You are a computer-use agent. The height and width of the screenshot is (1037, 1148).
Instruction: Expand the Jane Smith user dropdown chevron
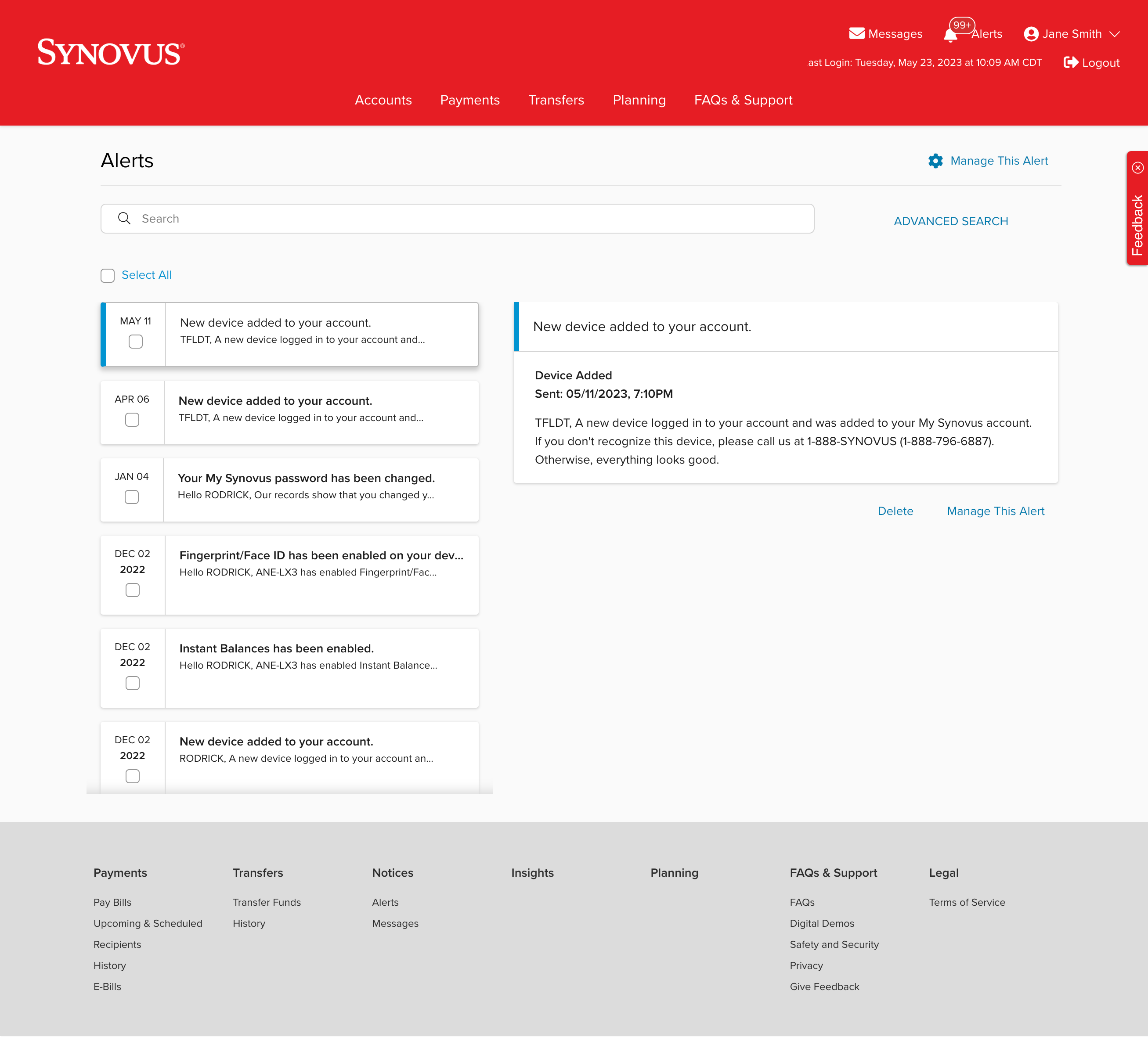click(1114, 34)
